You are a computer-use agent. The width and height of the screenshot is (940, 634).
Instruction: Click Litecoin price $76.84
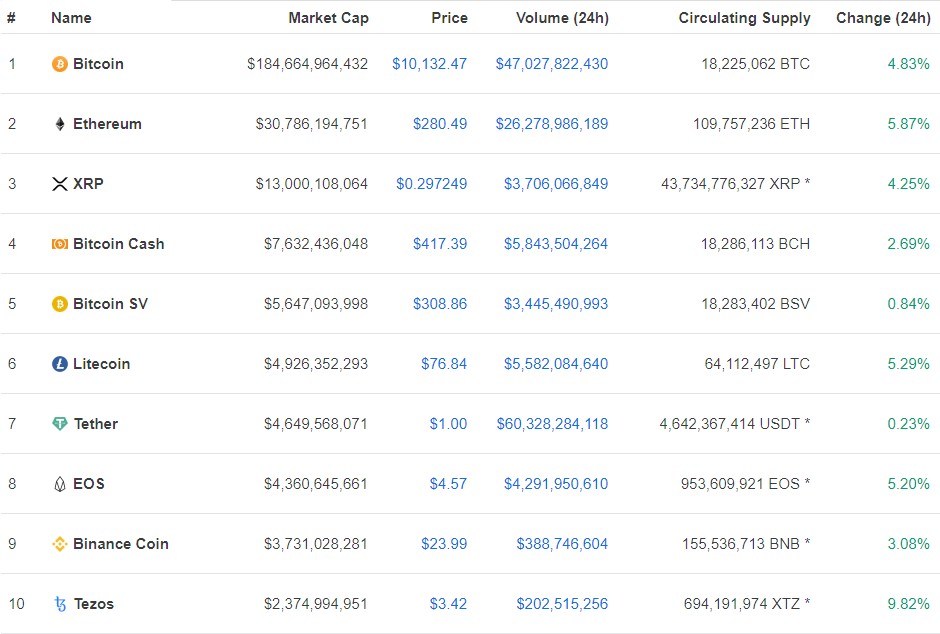coord(444,364)
